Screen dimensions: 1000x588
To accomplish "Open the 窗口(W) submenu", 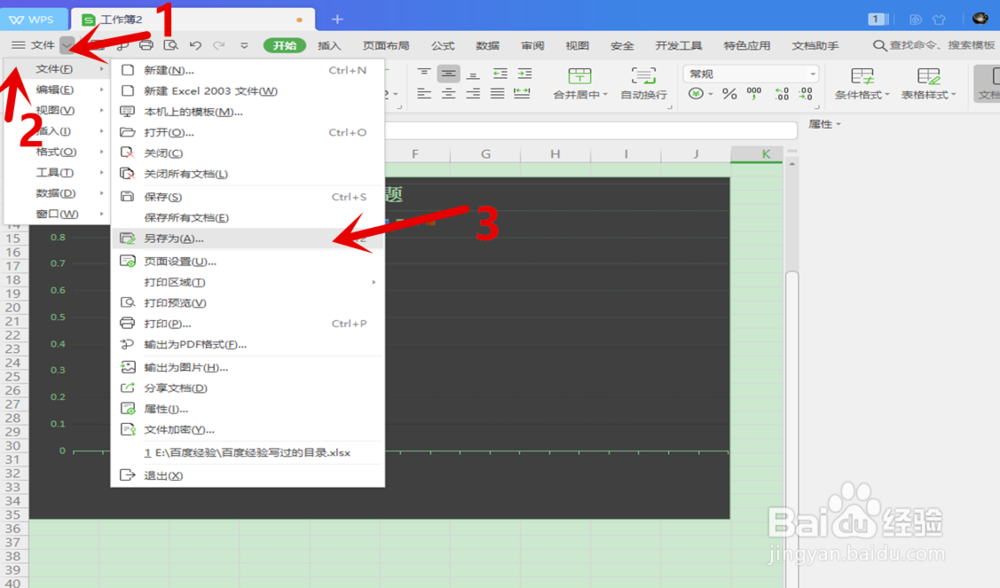I will tap(56, 214).
